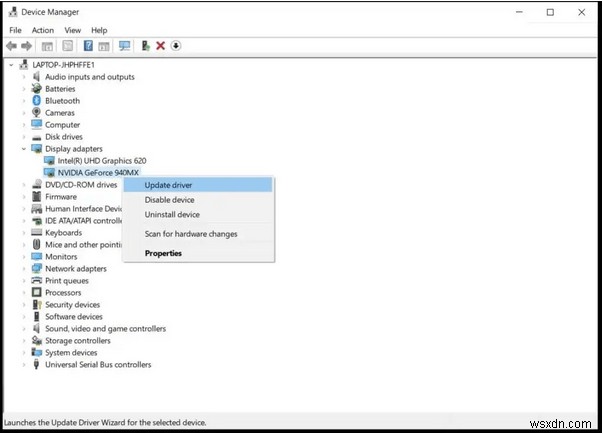Open the Help menu
This screenshot has height=434, width=603.
(99, 30)
